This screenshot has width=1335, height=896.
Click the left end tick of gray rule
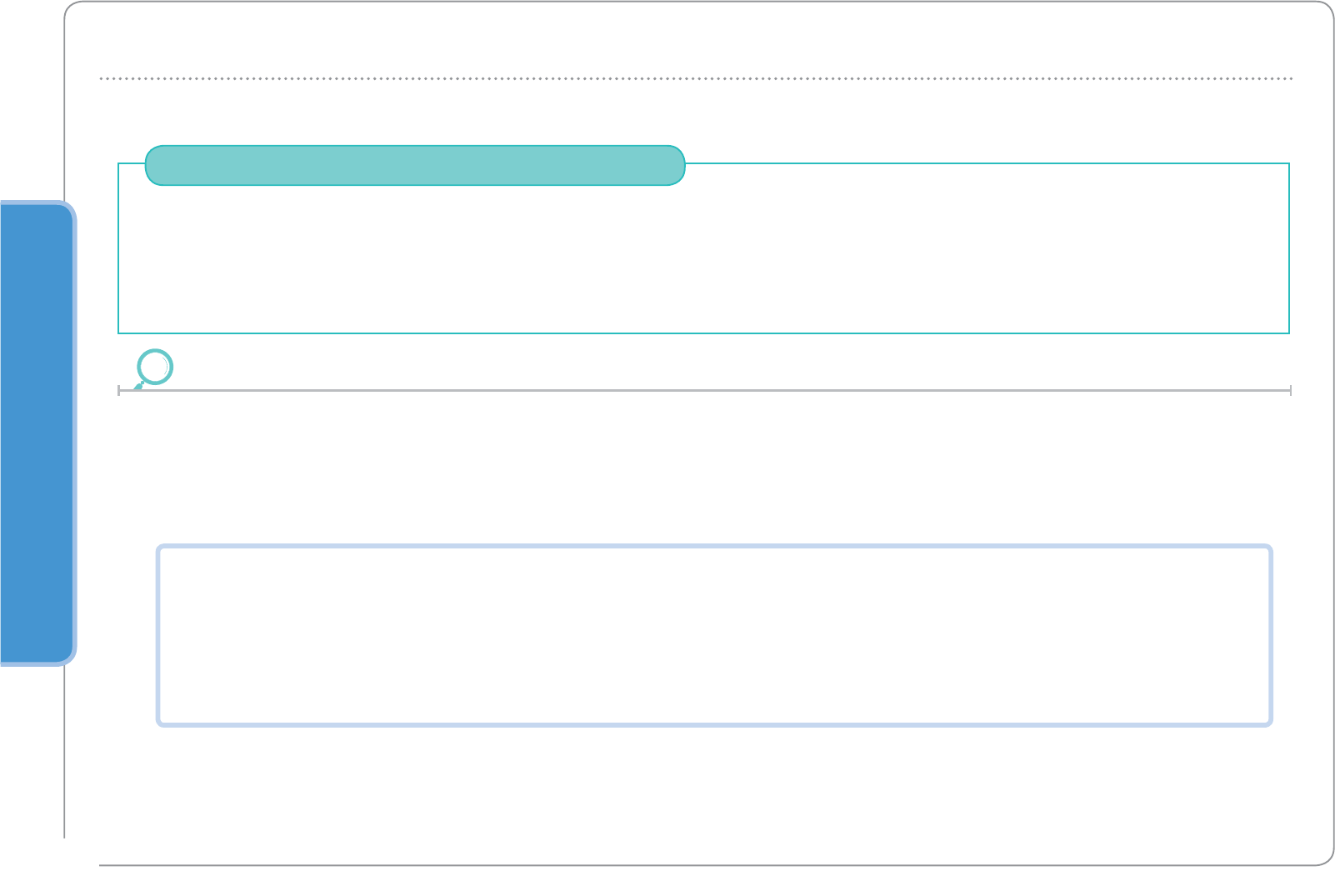[x=119, y=389]
